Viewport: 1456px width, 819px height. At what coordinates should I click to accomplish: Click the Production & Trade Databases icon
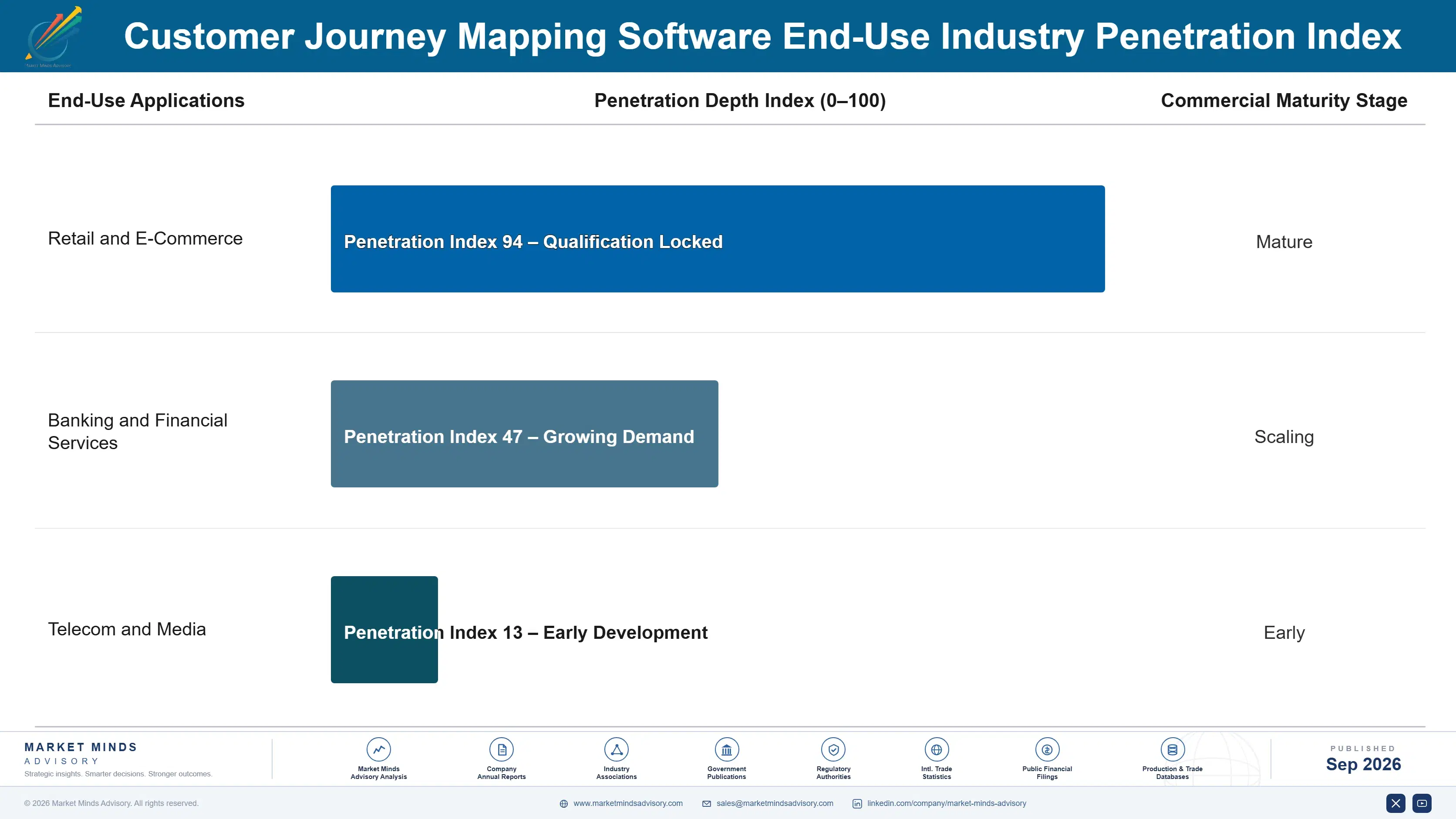point(1172,749)
